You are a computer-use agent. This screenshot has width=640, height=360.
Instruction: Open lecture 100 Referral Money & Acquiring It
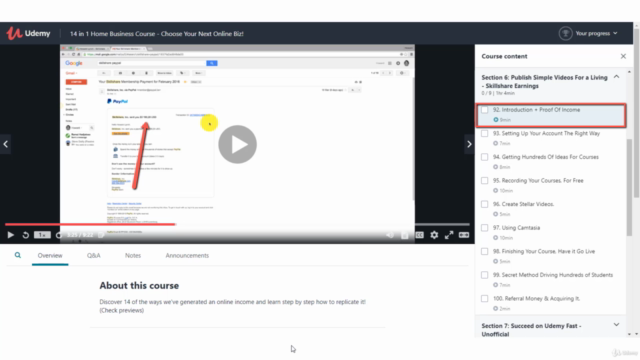click(551, 304)
